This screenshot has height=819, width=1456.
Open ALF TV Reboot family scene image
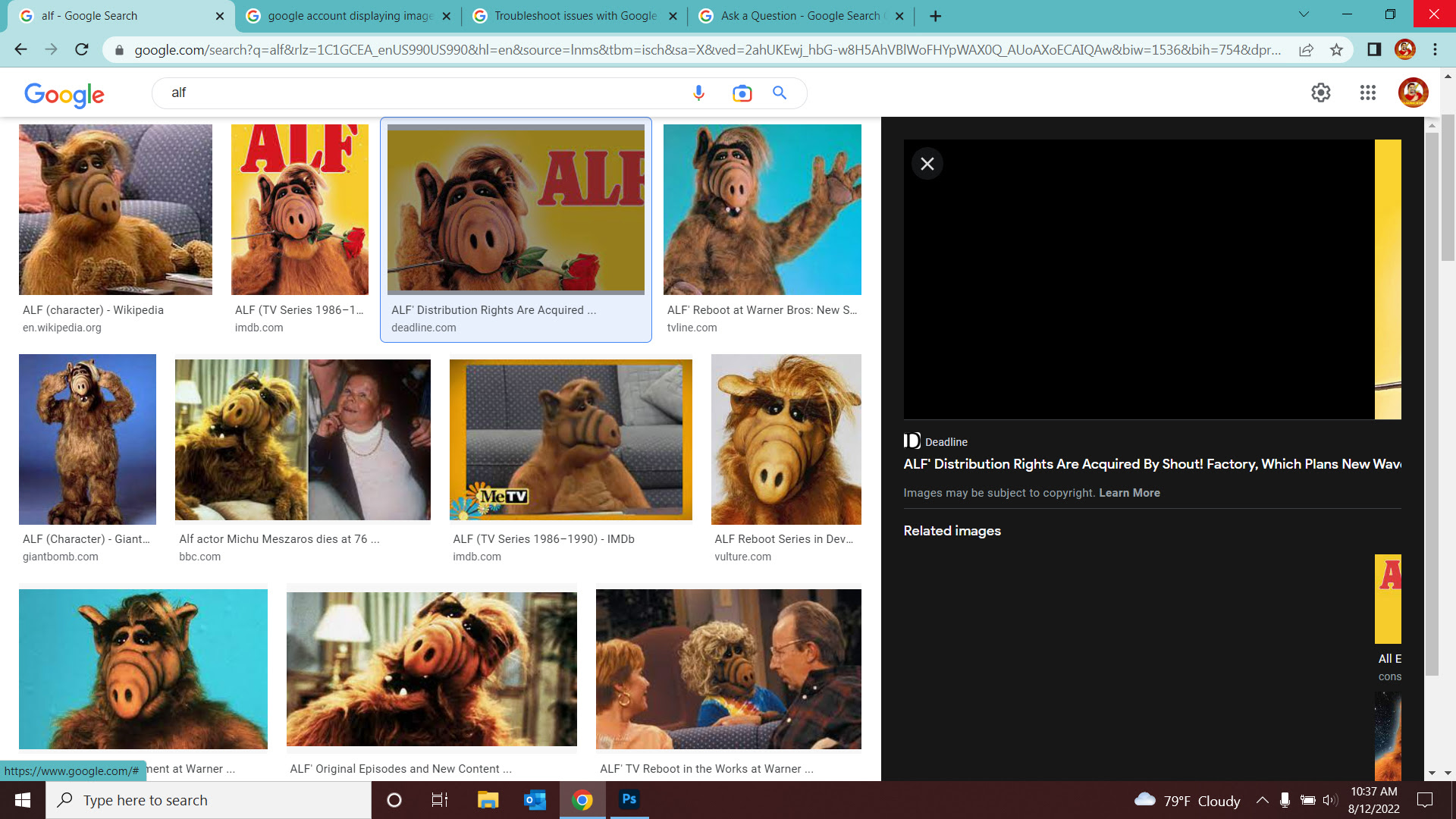click(728, 669)
